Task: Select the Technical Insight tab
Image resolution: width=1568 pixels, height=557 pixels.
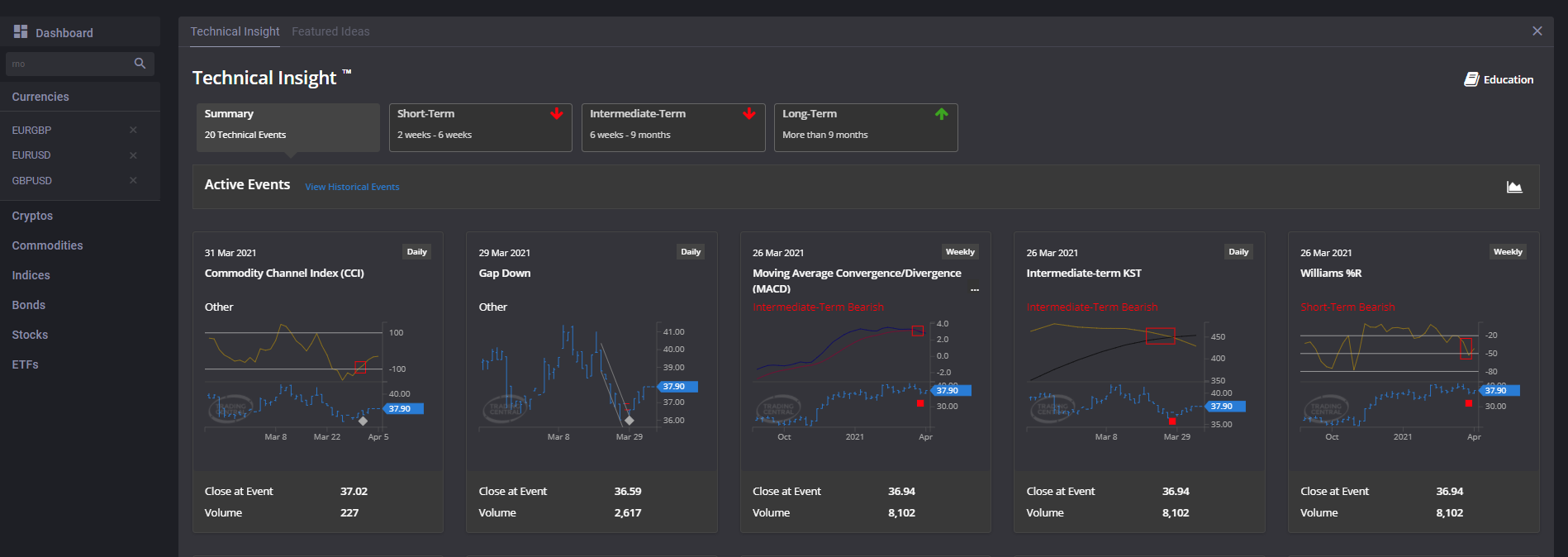Action: pyautogui.click(x=235, y=31)
